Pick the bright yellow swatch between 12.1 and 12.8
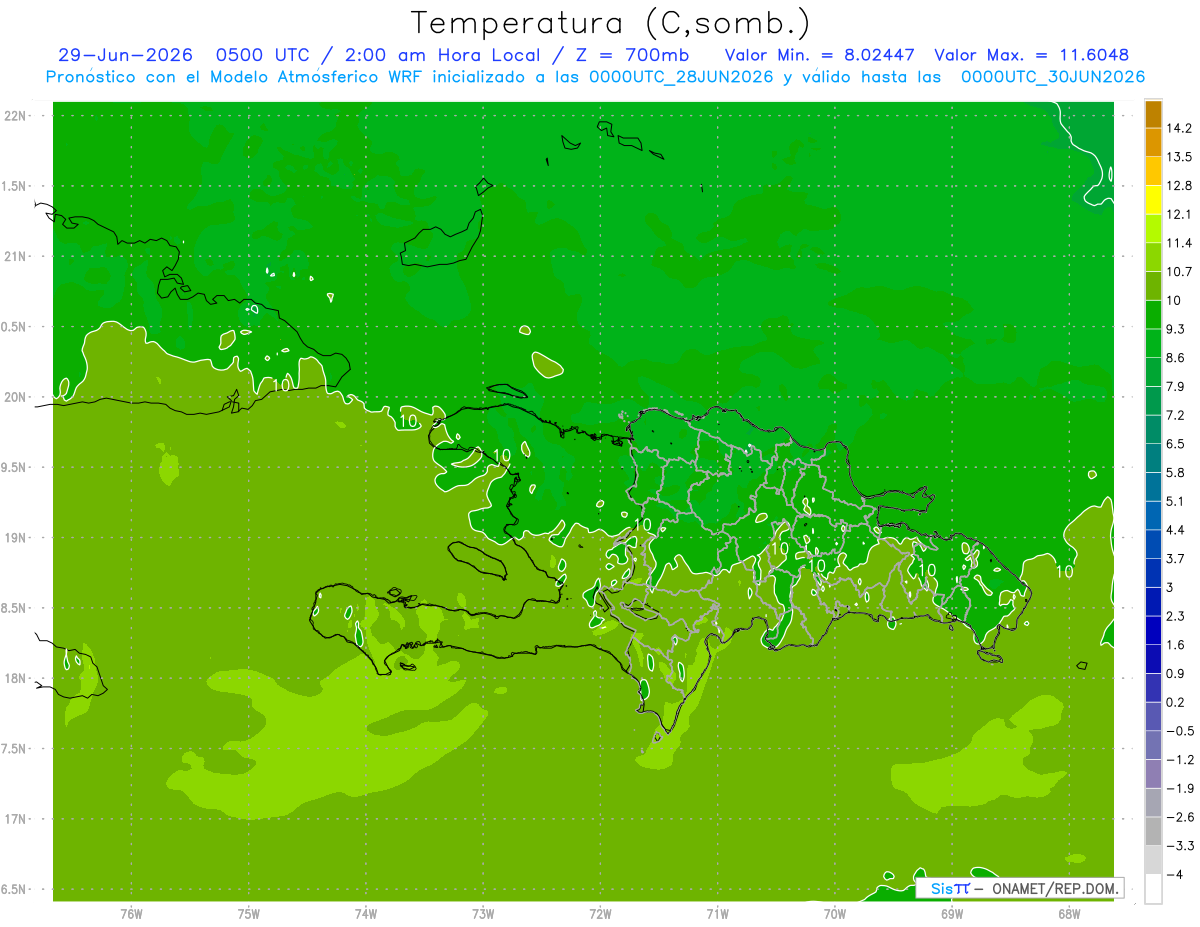1200x927 pixels. [1153, 200]
